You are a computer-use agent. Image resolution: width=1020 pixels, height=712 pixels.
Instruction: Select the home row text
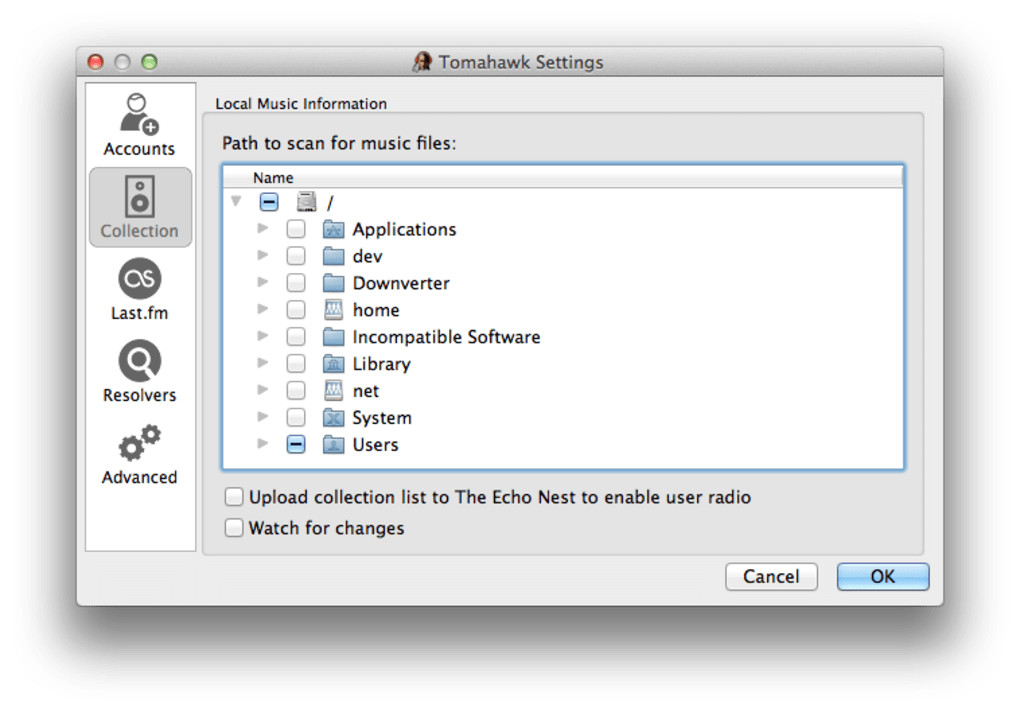click(376, 310)
